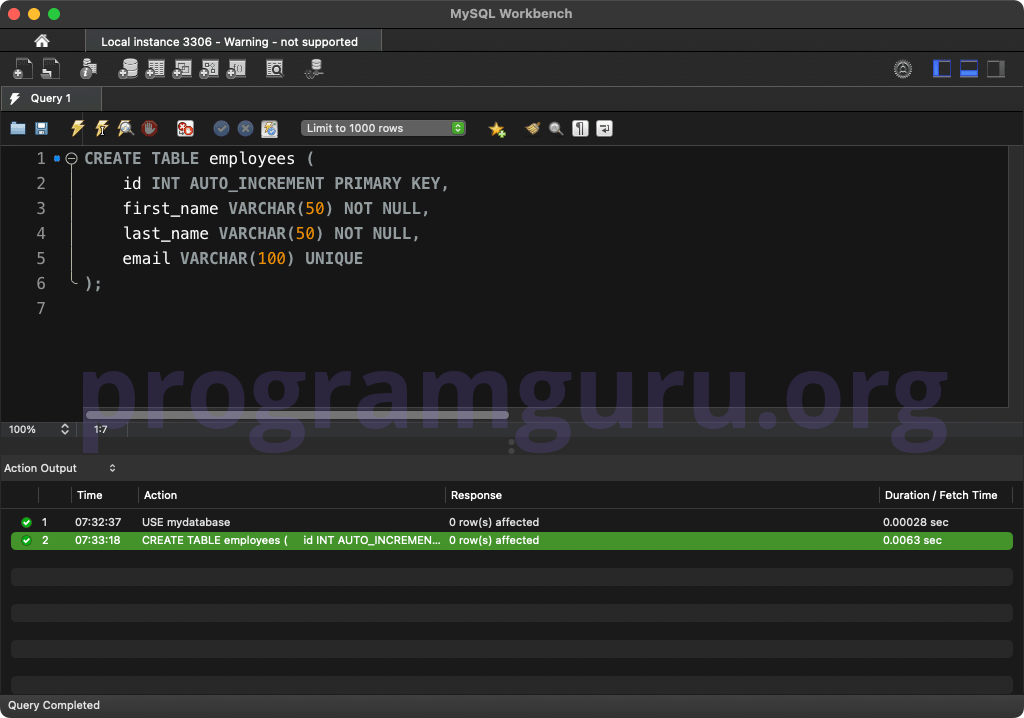Viewport: 1024px width, 718px height.
Task: Click the green macOS zoom window button
Action: pyautogui.click(x=54, y=14)
